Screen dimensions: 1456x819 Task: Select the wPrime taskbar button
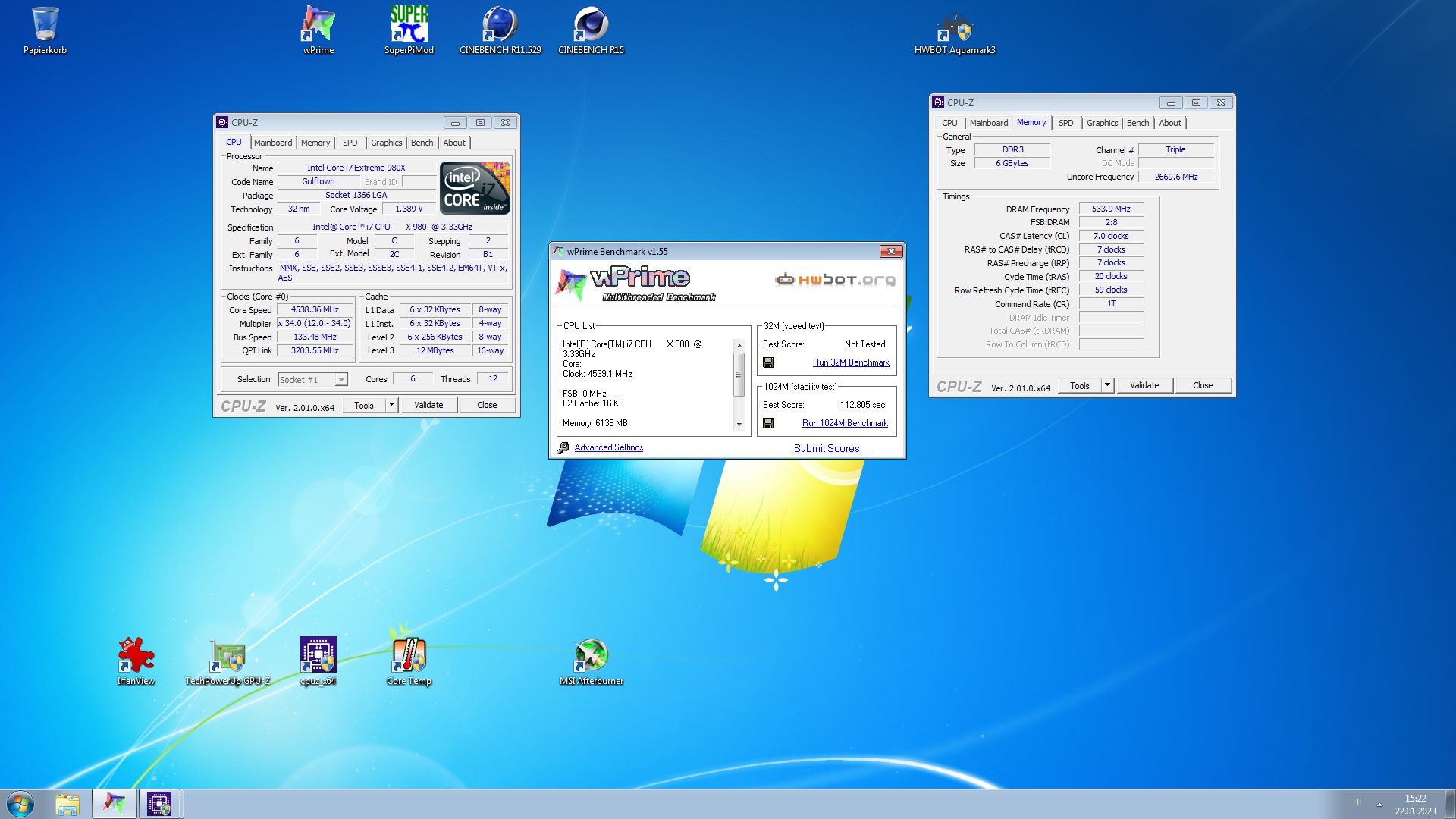click(115, 804)
